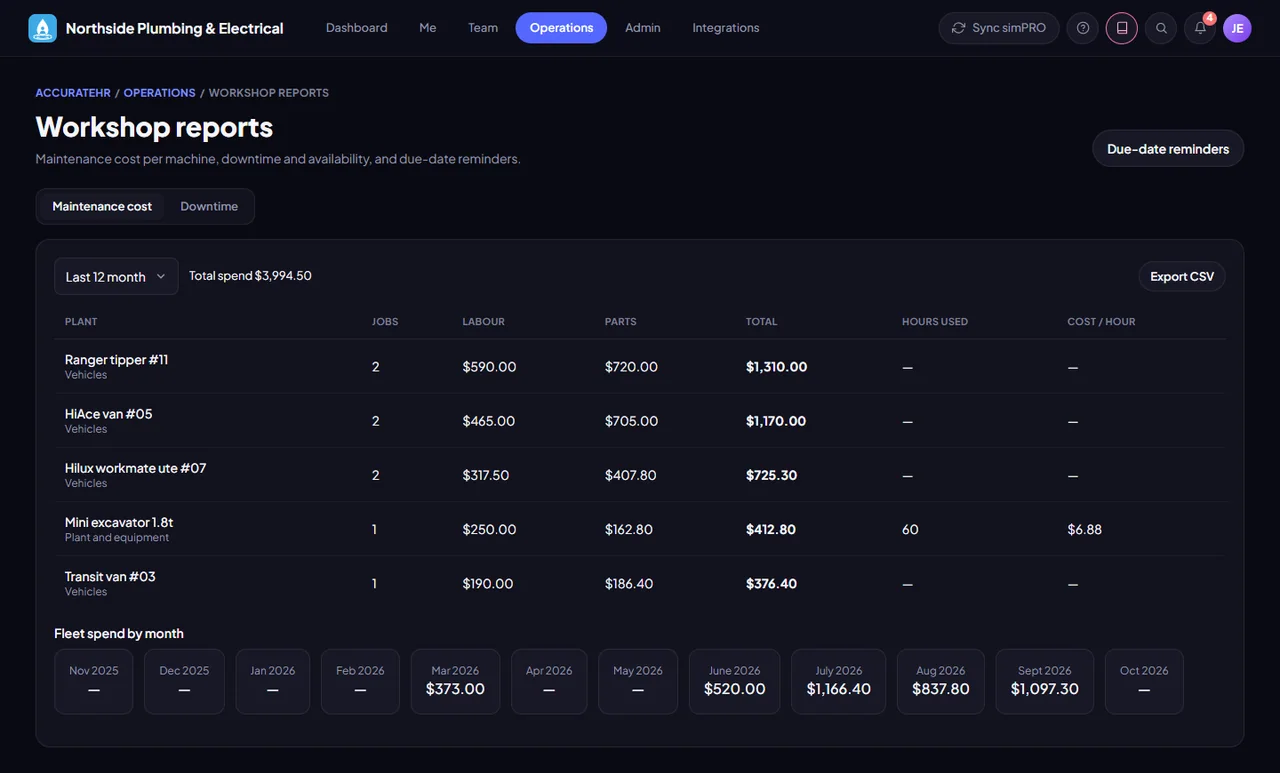
Task: Click the Sync simPRO button
Action: [x=999, y=28]
